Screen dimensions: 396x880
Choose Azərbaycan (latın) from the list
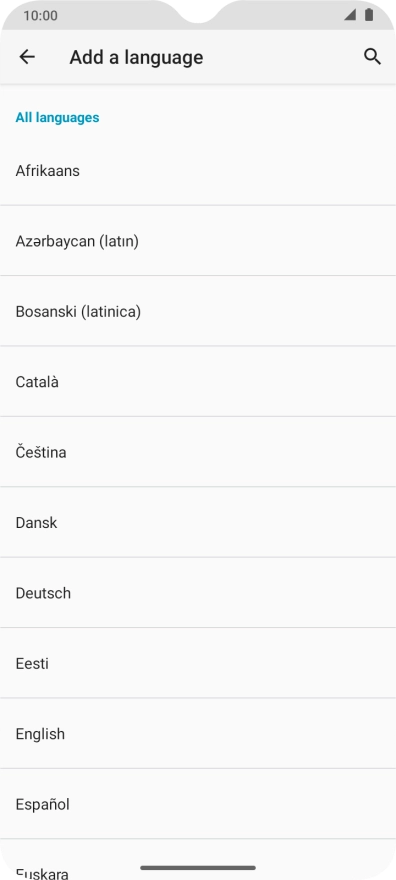(198, 241)
